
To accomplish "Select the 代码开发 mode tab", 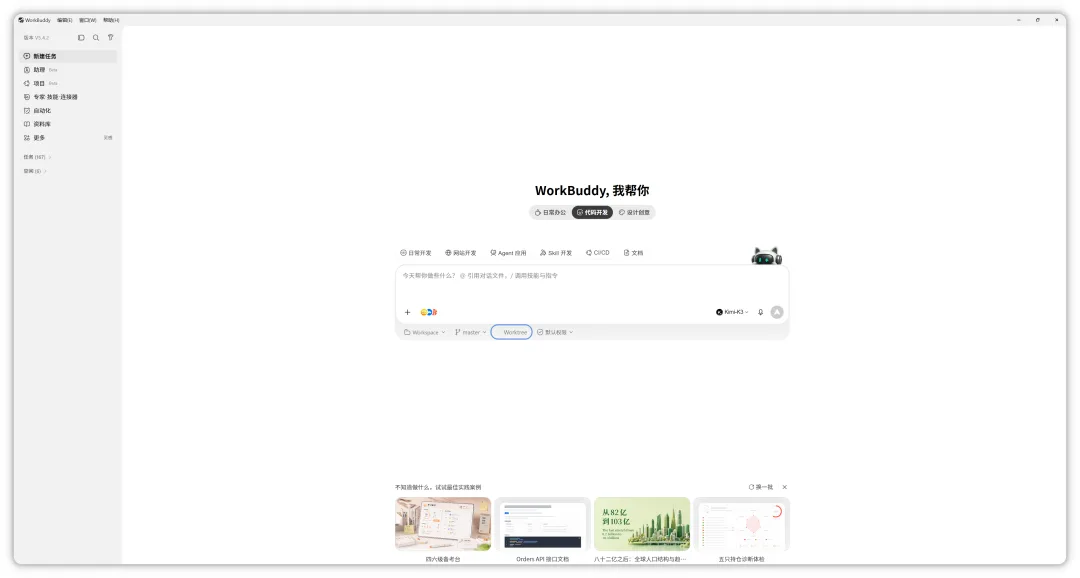I will click(592, 212).
